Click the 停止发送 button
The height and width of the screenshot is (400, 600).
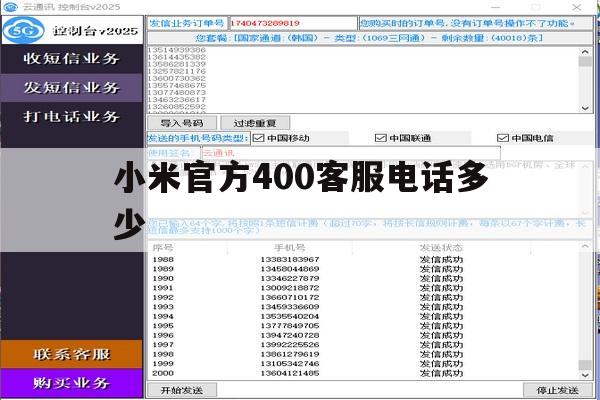point(558,390)
